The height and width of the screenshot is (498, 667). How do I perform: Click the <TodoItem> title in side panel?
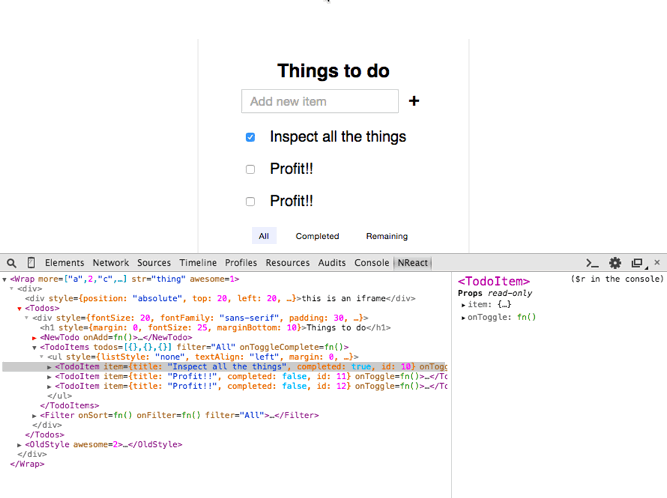pyautogui.click(x=493, y=281)
